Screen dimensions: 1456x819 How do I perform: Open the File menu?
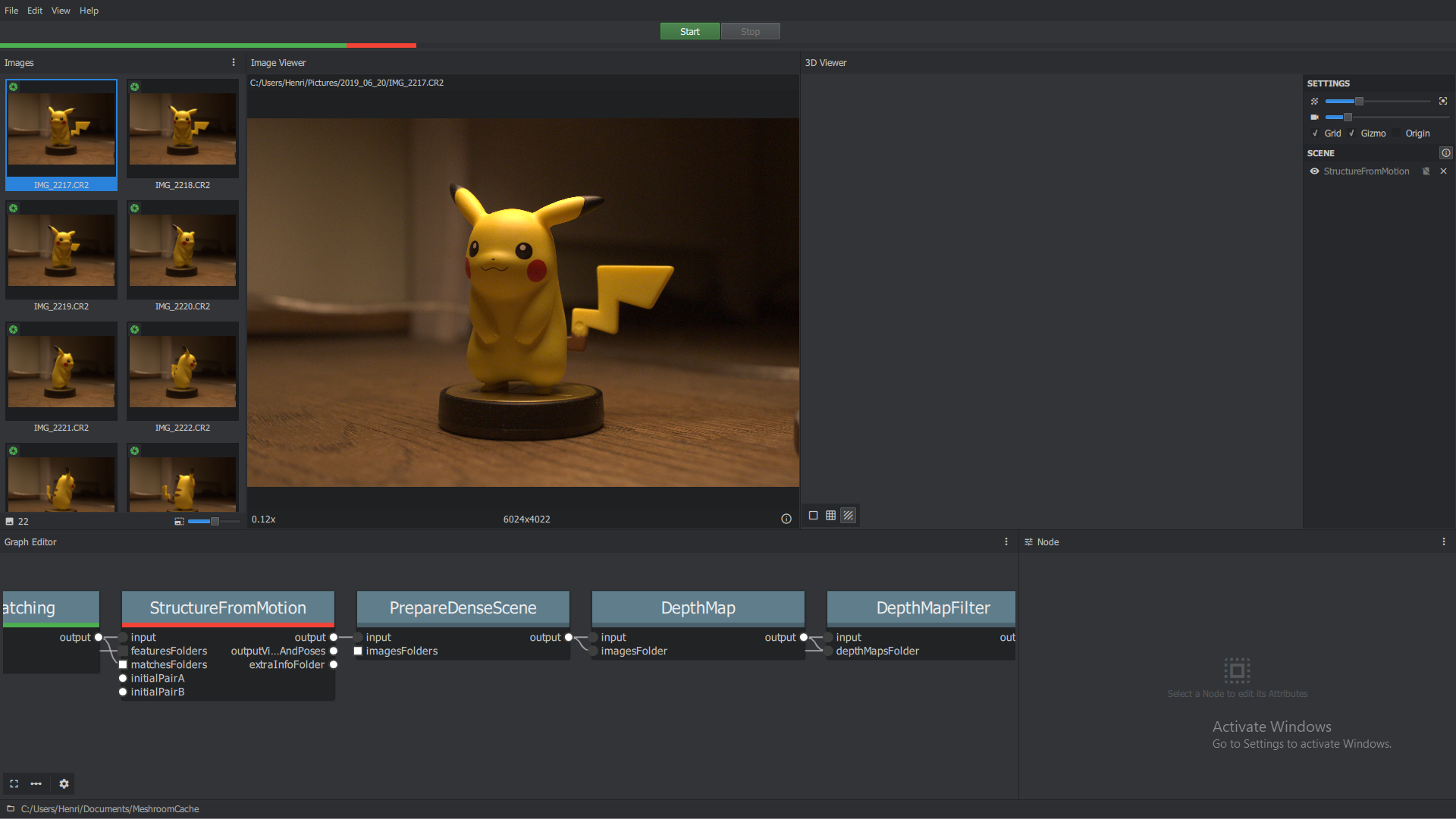11,11
